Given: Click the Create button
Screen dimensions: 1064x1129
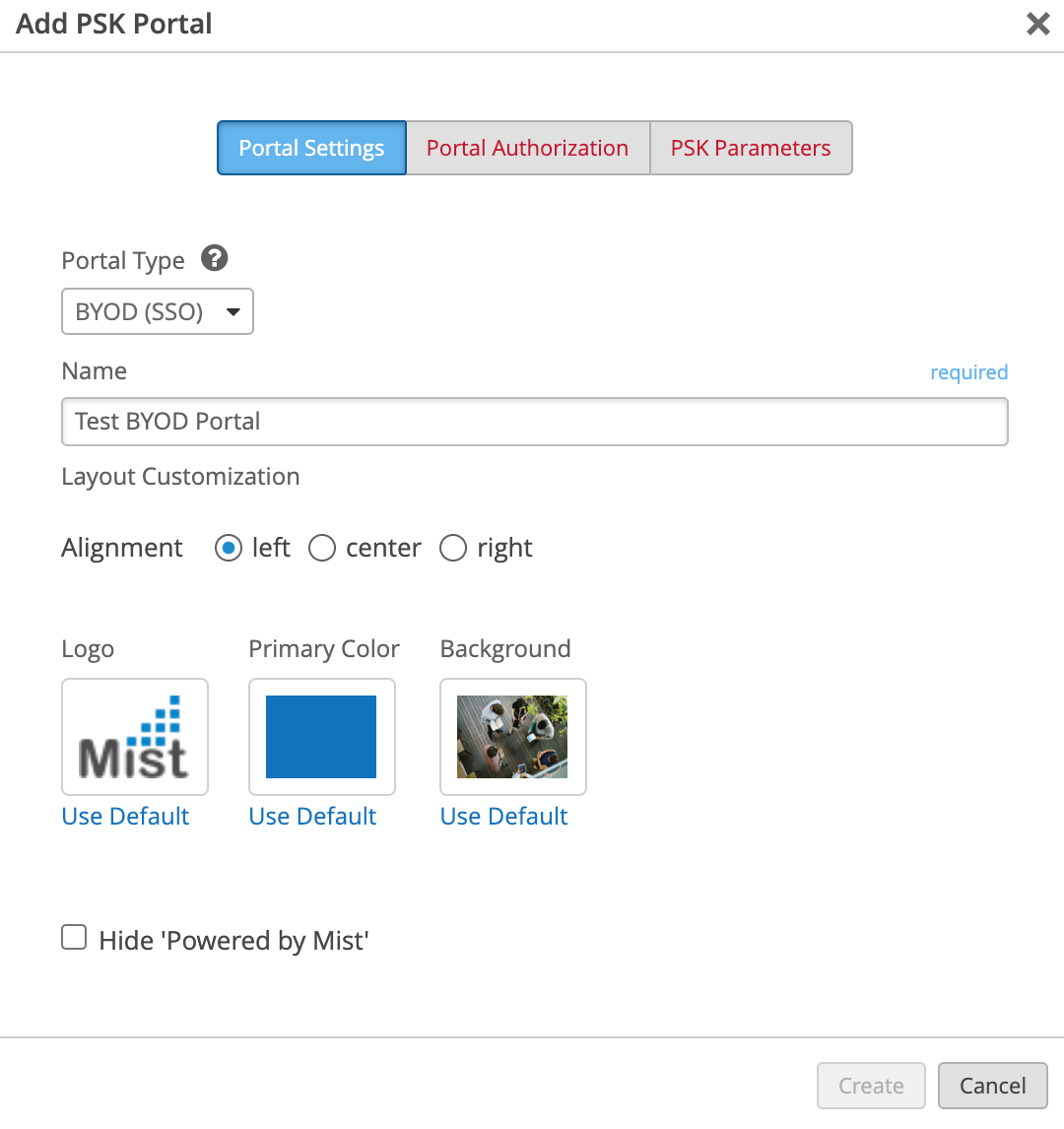Looking at the screenshot, I should click(871, 1086).
